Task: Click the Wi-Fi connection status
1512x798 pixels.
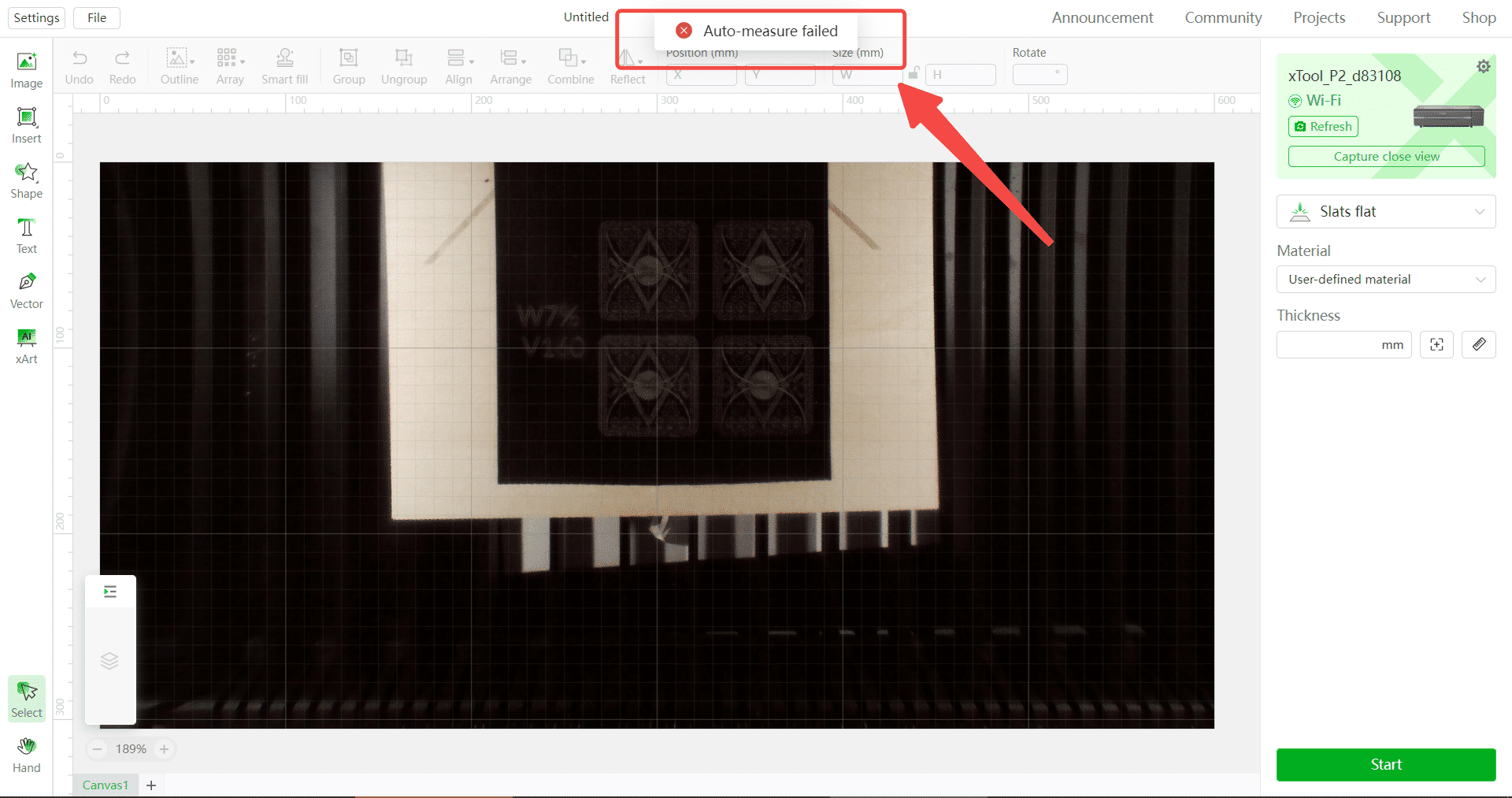Action: point(1314,101)
